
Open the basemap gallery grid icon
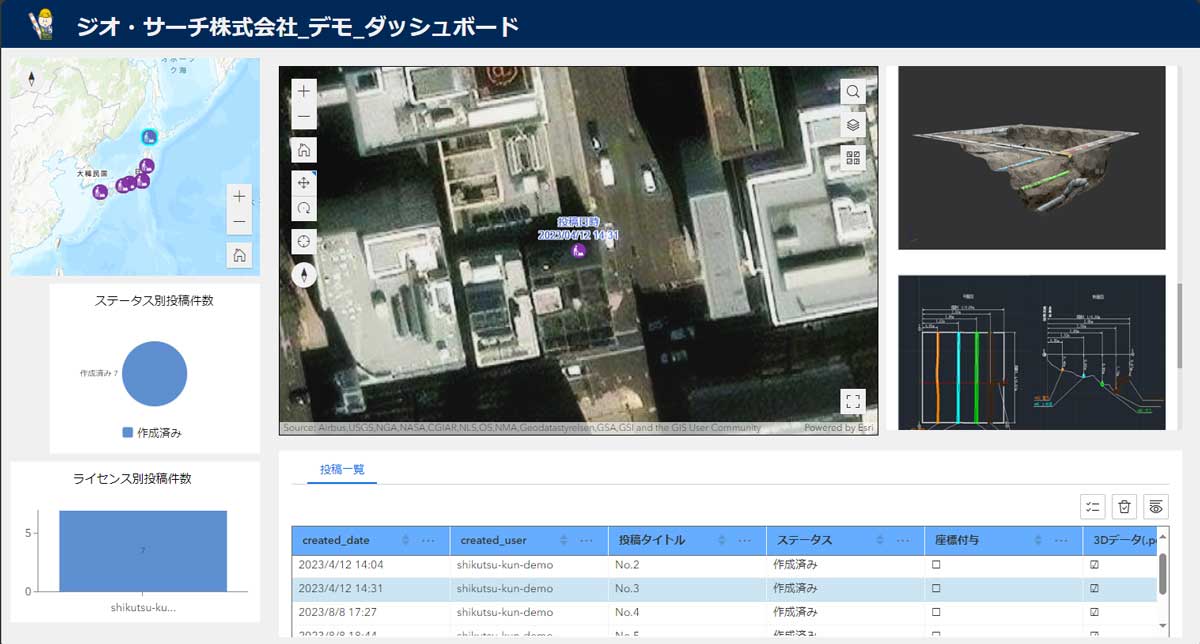pyautogui.click(x=852, y=156)
